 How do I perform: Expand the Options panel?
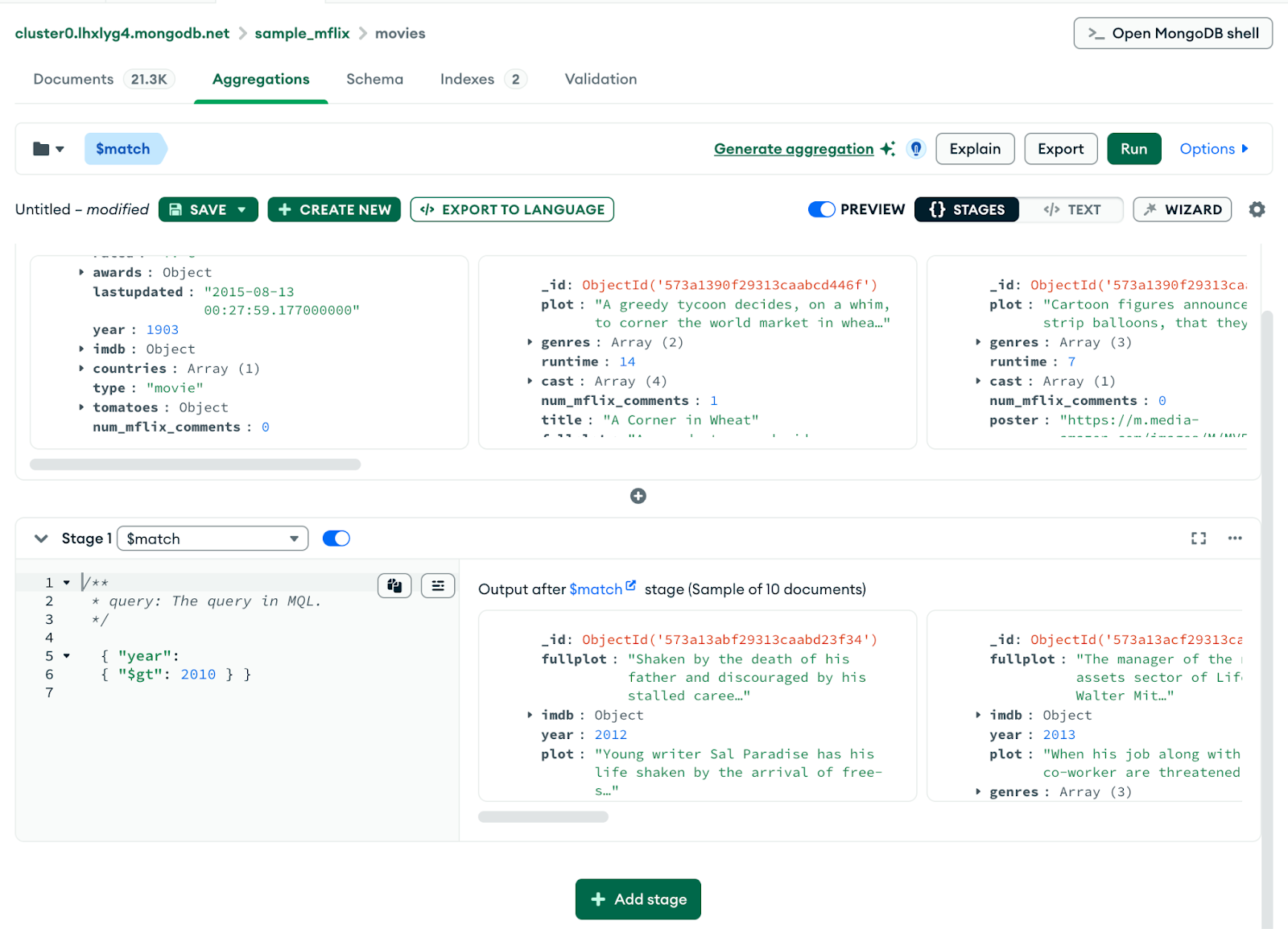point(1213,149)
